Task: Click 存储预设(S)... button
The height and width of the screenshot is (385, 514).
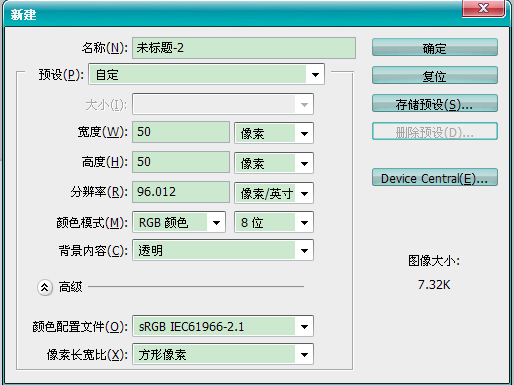Action: (x=435, y=103)
